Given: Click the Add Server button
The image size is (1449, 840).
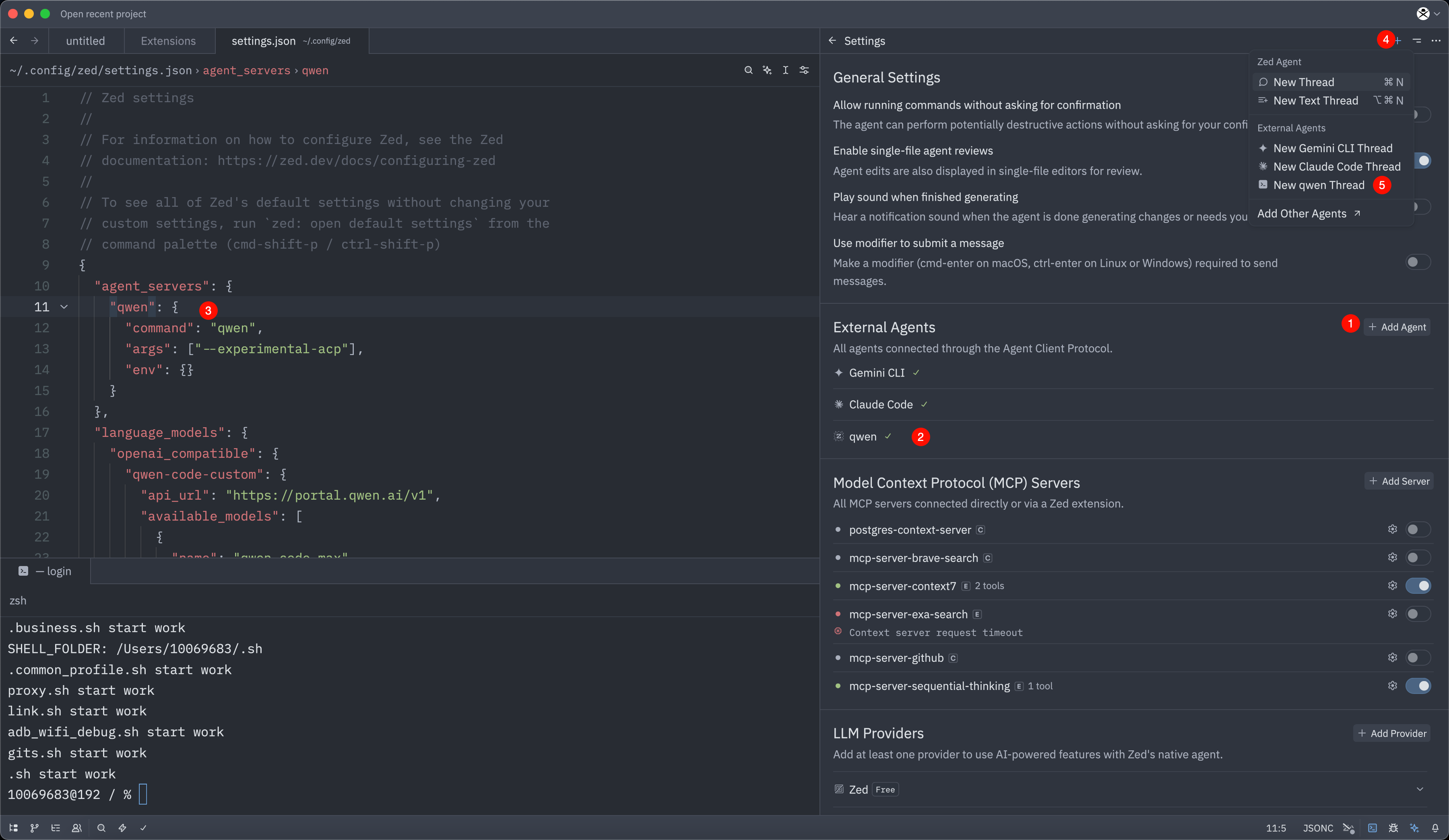Looking at the screenshot, I should point(1399,481).
